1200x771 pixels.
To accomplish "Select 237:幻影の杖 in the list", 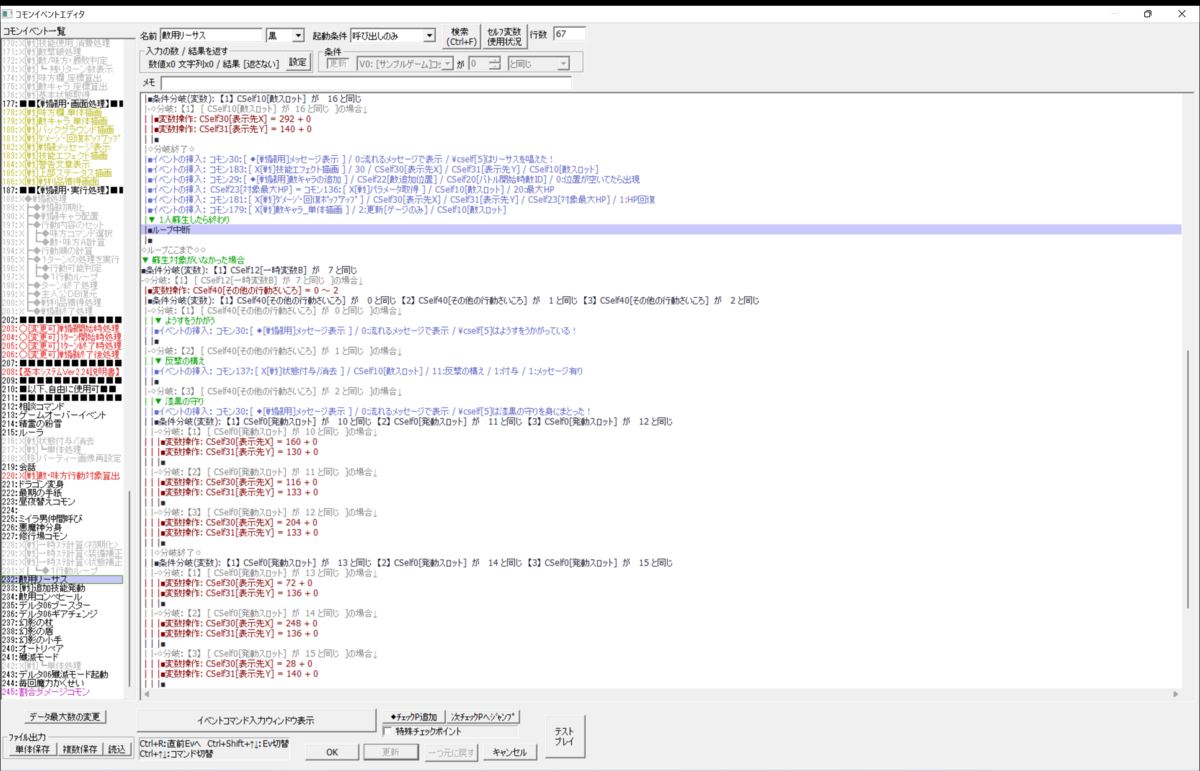I will click(x=30, y=622).
